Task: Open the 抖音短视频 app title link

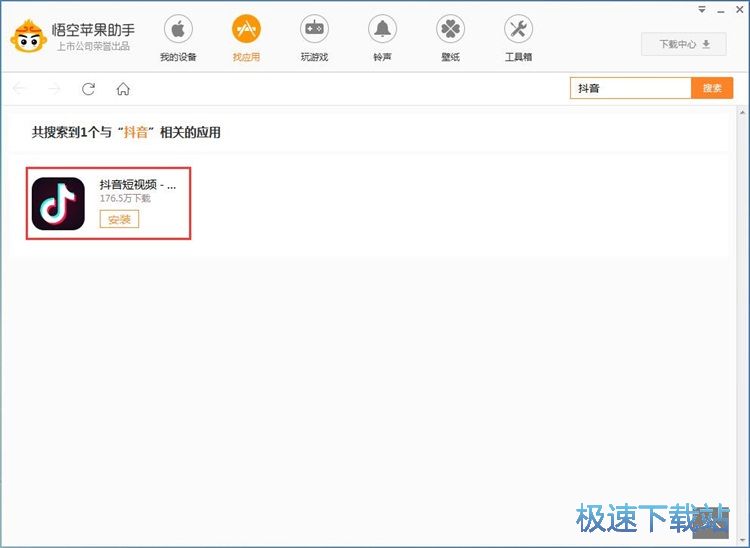Action: 137,185
